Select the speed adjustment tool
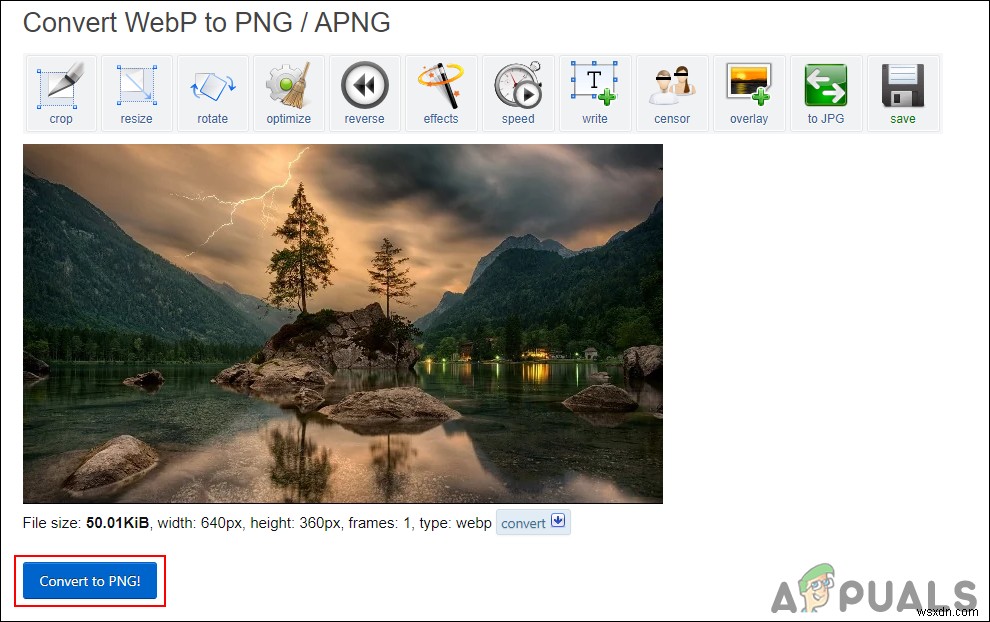The height and width of the screenshot is (622, 990). pos(518,92)
